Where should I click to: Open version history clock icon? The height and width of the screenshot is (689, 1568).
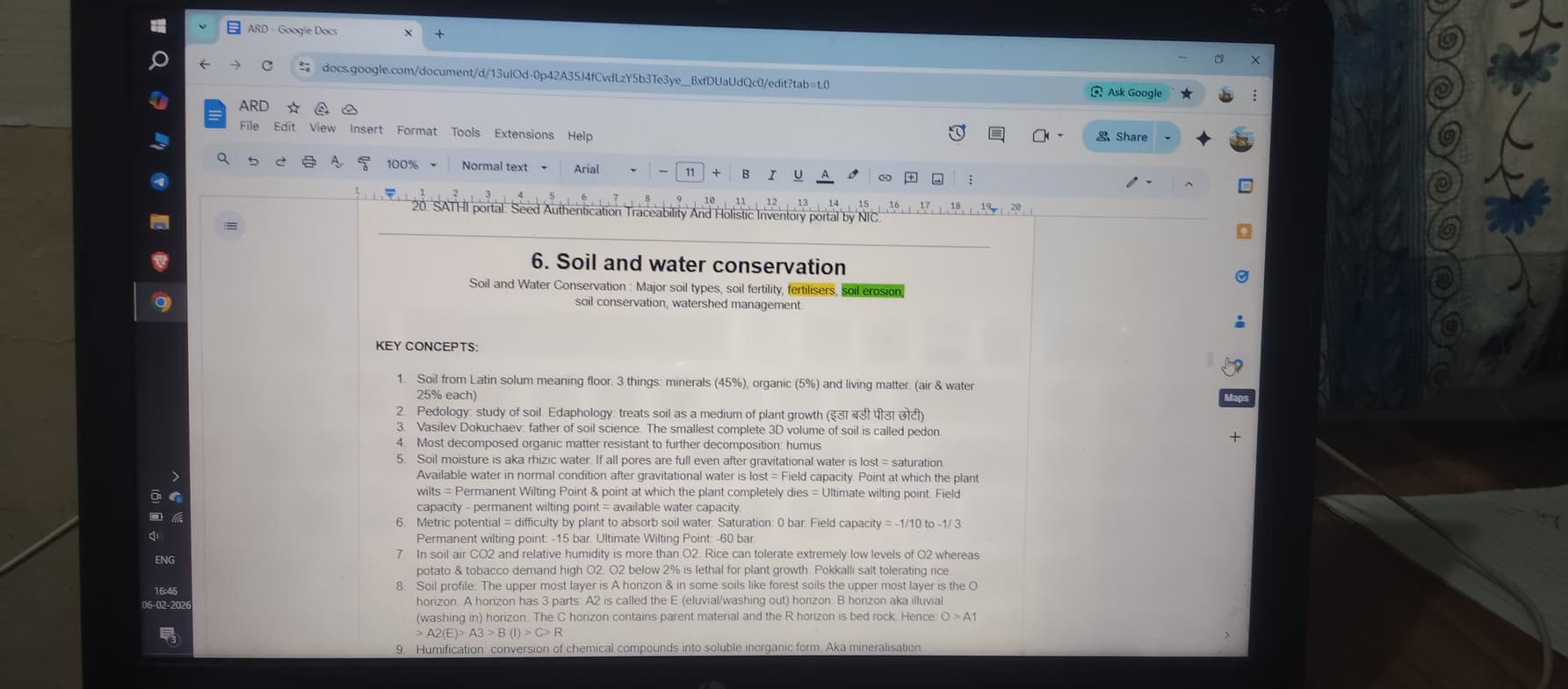click(957, 133)
